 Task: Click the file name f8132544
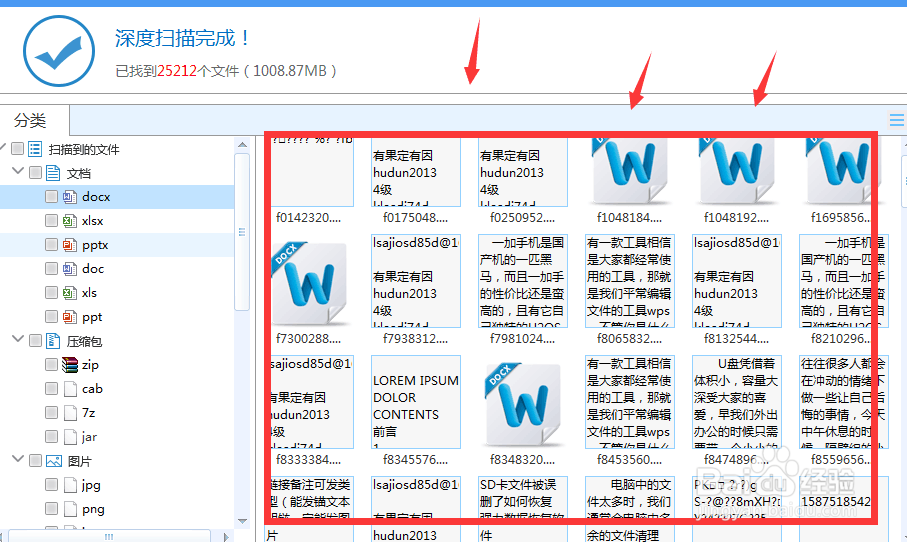(x=736, y=339)
